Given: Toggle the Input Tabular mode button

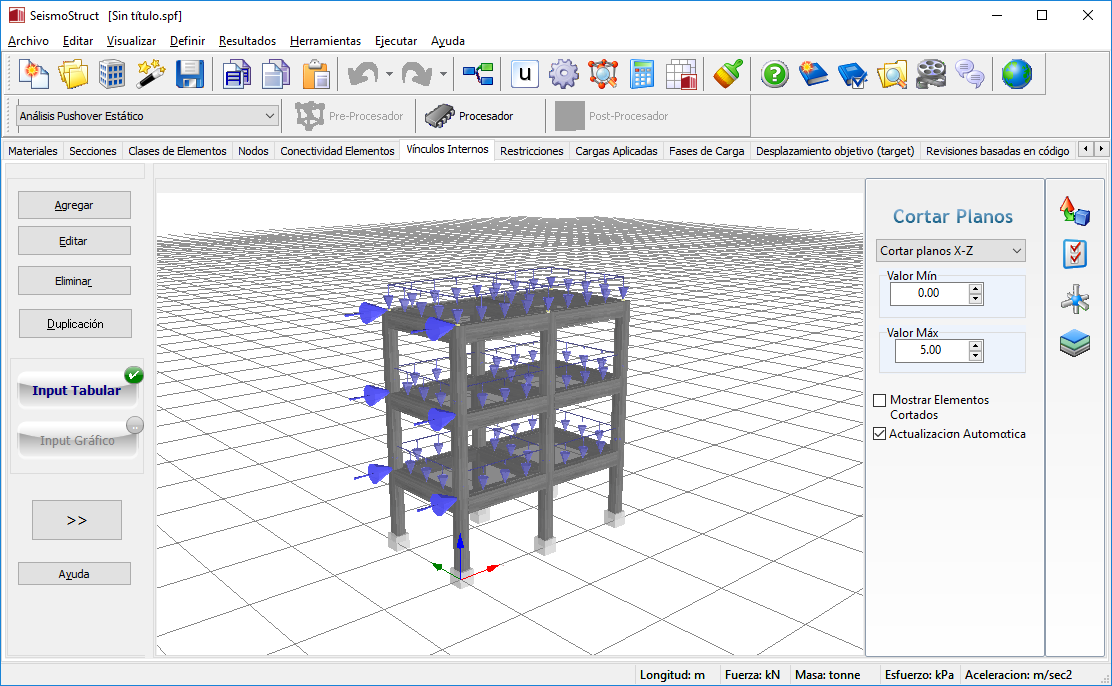Looking at the screenshot, I should coord(77,390).
